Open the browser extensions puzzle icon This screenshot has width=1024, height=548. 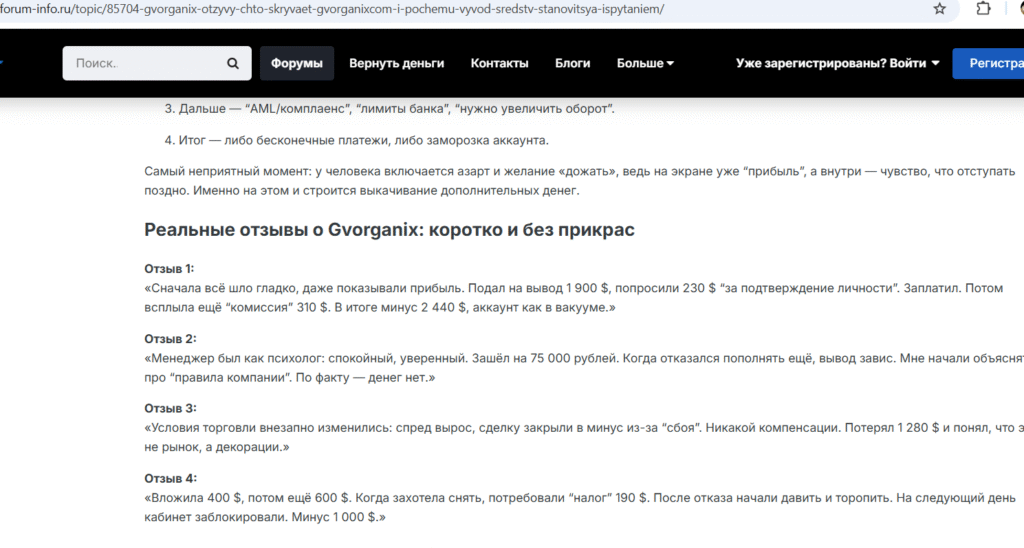[x=983, y=9]
